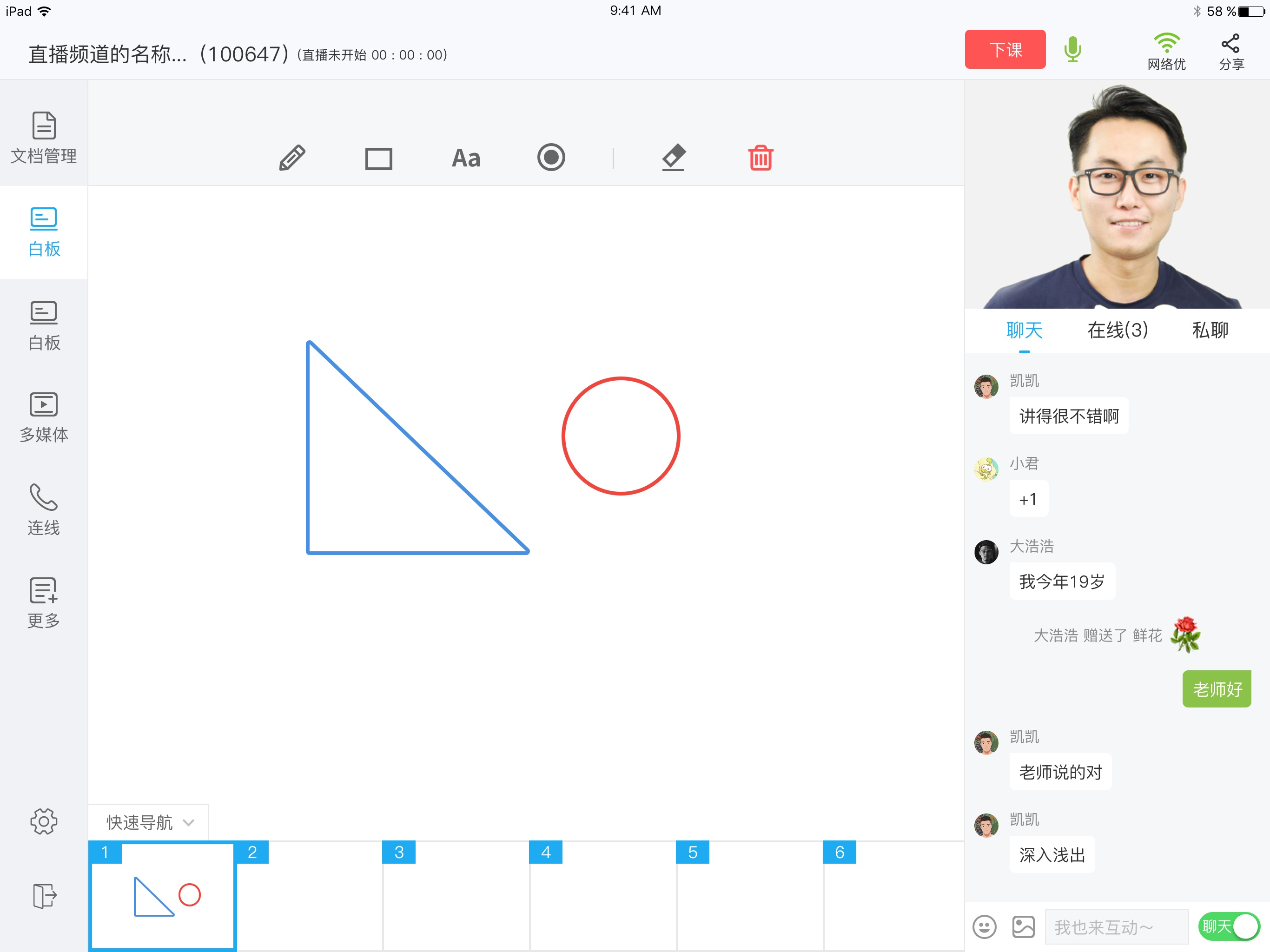This screenshot has width=1270, height=952.
Task: Tap 凯凯's avatar beside 老师说的对
Action: pyautogui.click(x=986, y=742)
